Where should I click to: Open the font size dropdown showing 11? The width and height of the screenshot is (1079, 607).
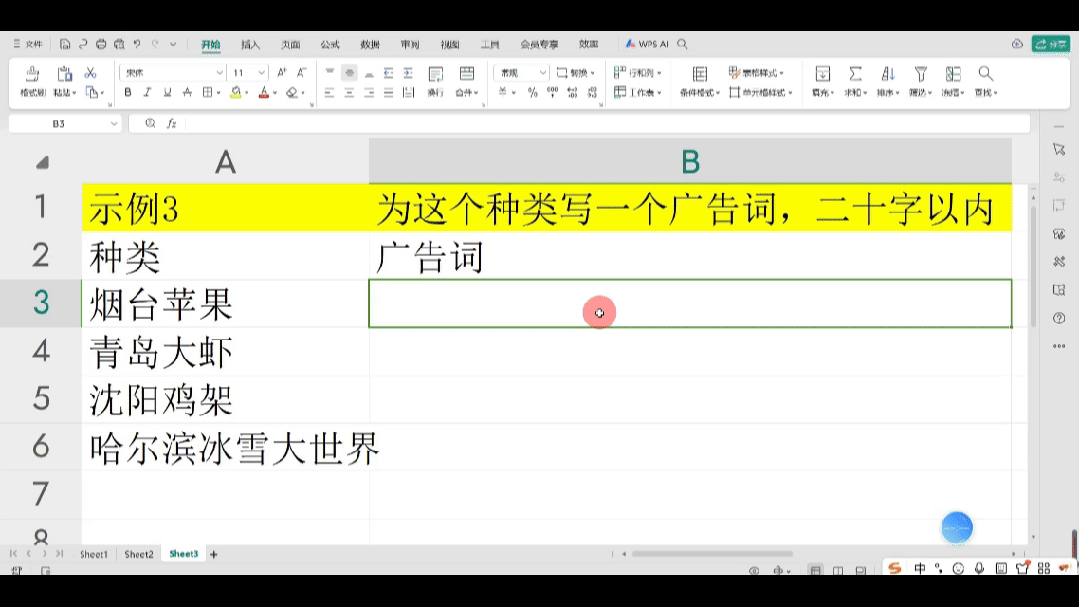tap(261, 73)
